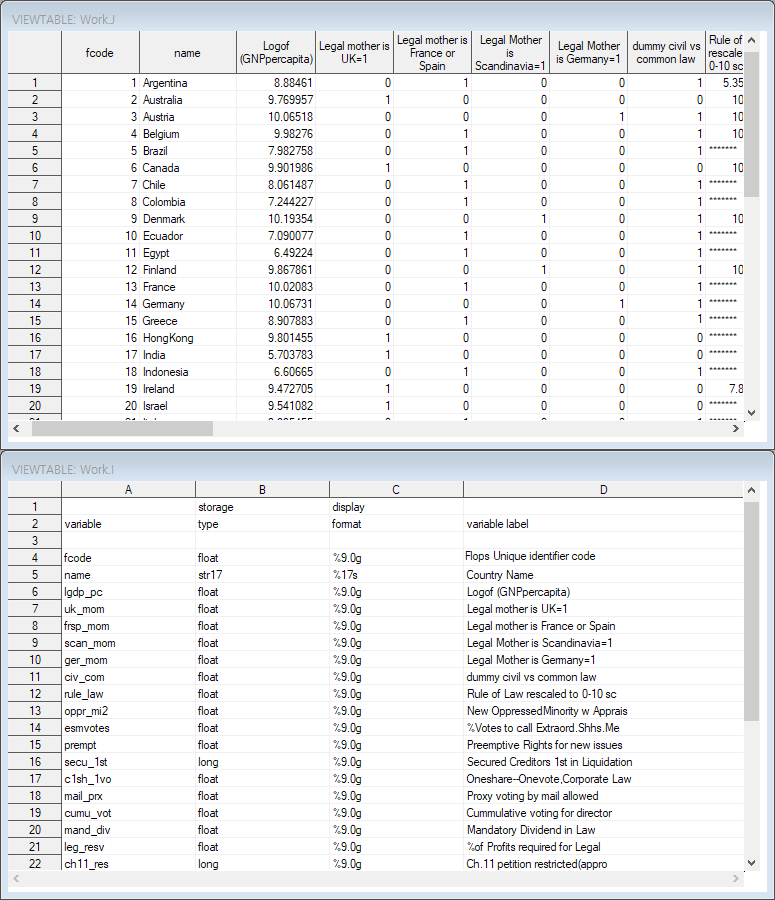The image size is (775, 900).
Task: Click Rule of Law value 5.35 for Argentina
Action: pos(725,83)
